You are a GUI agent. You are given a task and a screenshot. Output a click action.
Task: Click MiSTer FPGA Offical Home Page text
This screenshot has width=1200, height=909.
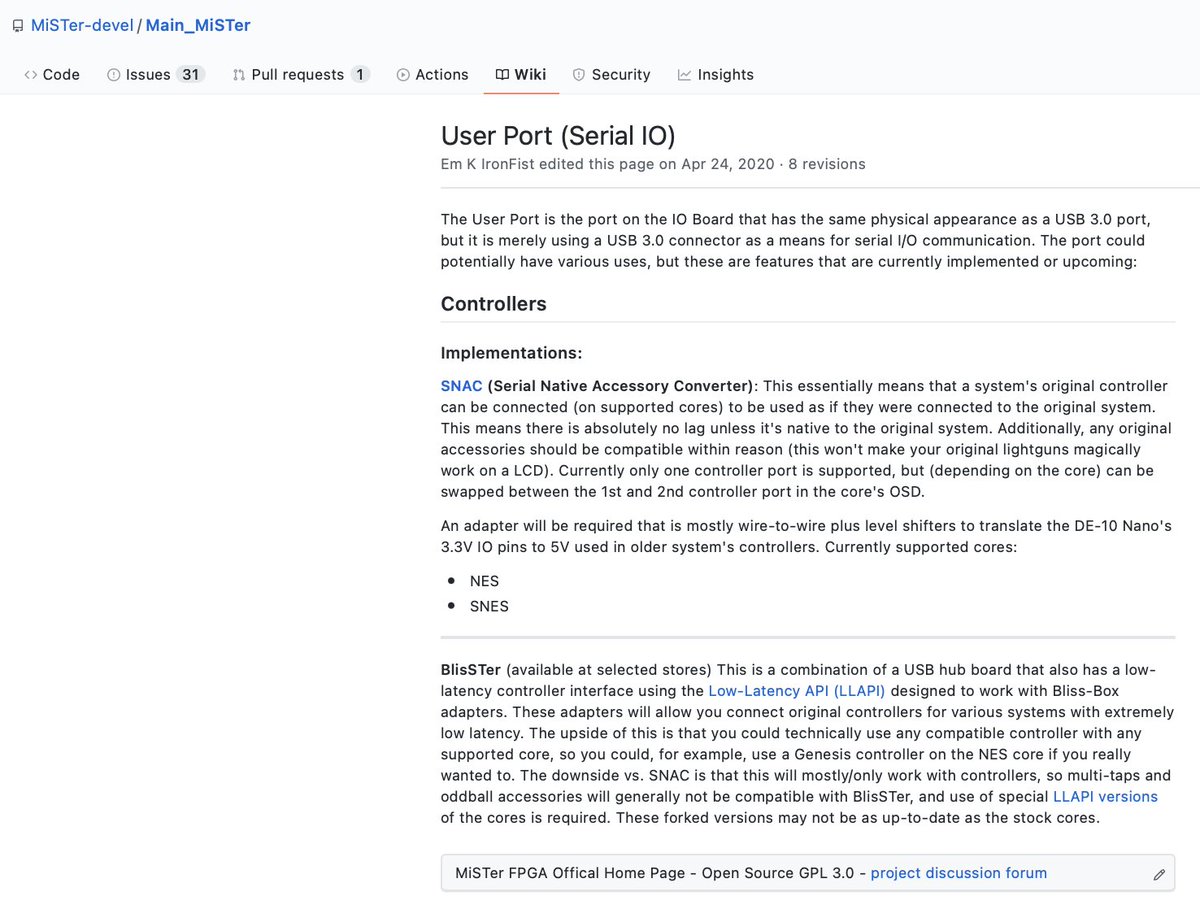click(571, 873)
